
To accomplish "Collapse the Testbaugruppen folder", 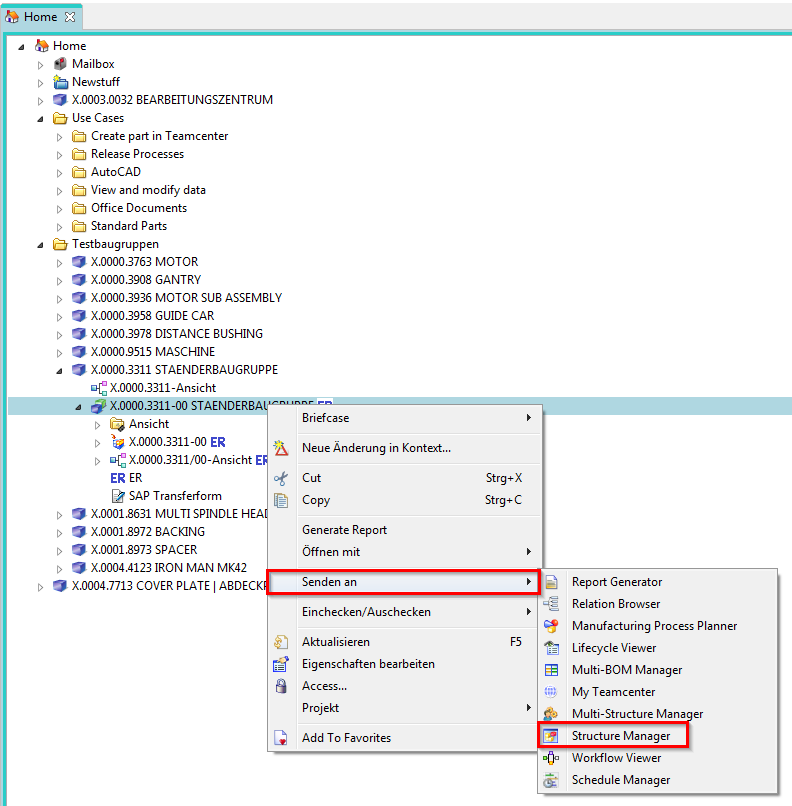I will pyautogui.click(x=41, y=244).
